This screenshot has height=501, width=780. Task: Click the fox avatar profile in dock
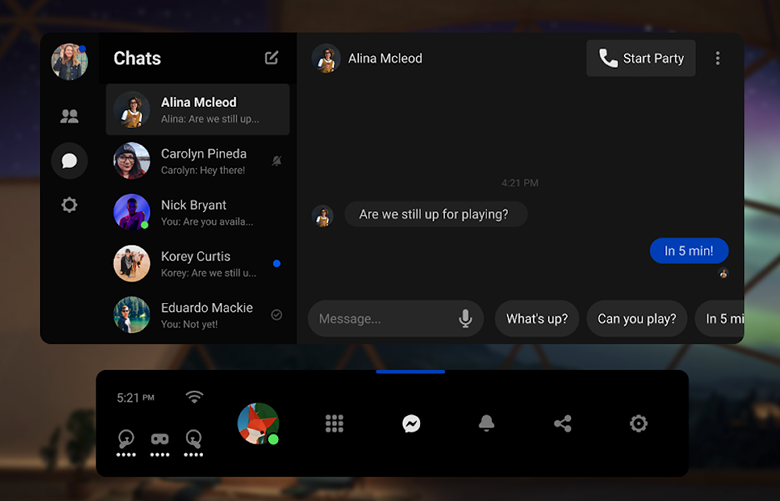[x=258, y=424]
